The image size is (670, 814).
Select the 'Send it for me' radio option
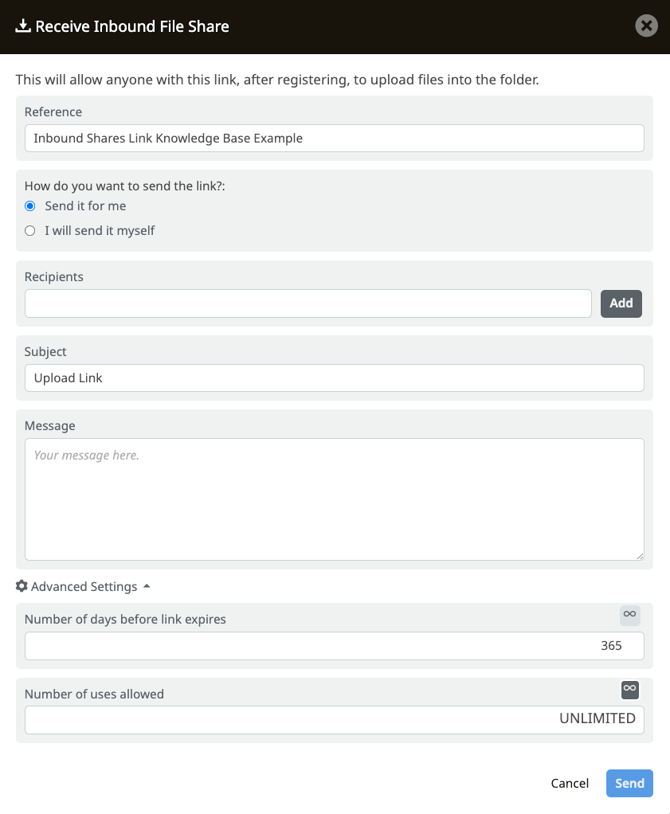(x=30, y=206)
